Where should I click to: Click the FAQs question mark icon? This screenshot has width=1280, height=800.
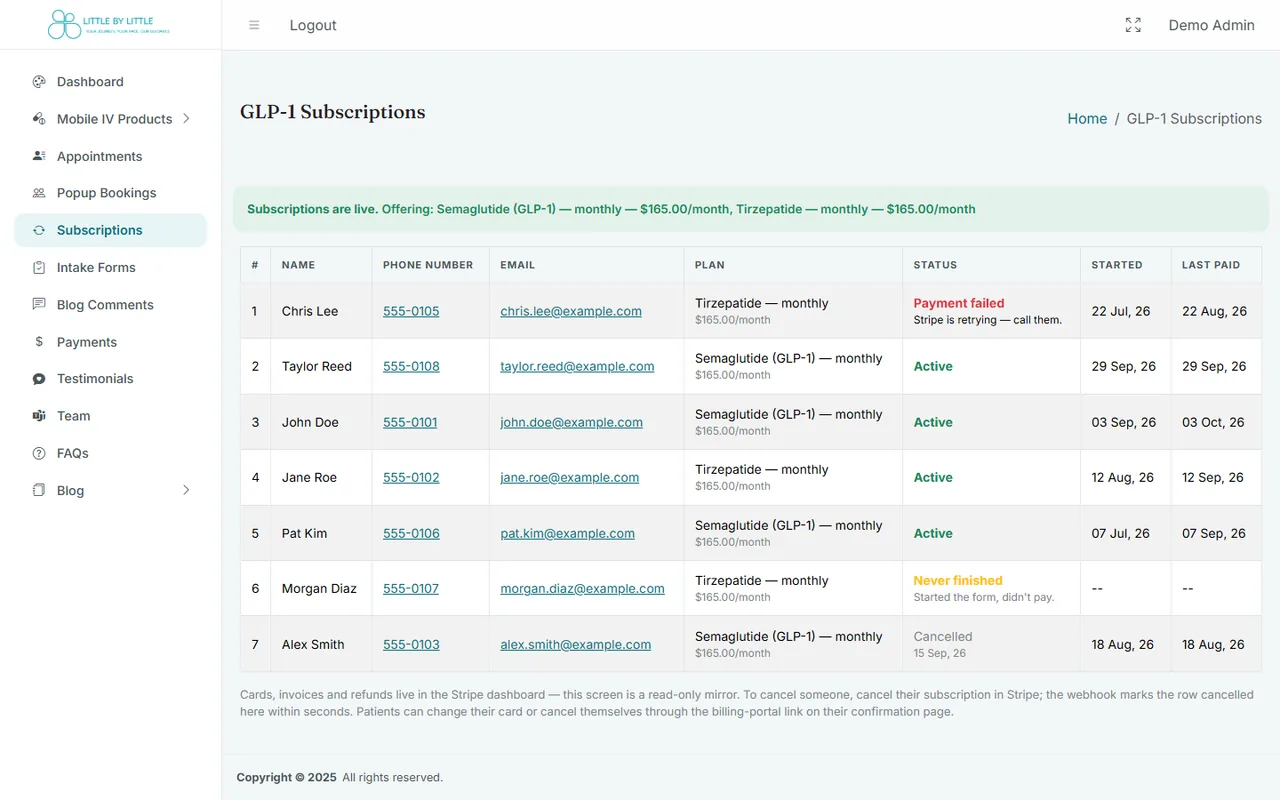click(39, 453)
